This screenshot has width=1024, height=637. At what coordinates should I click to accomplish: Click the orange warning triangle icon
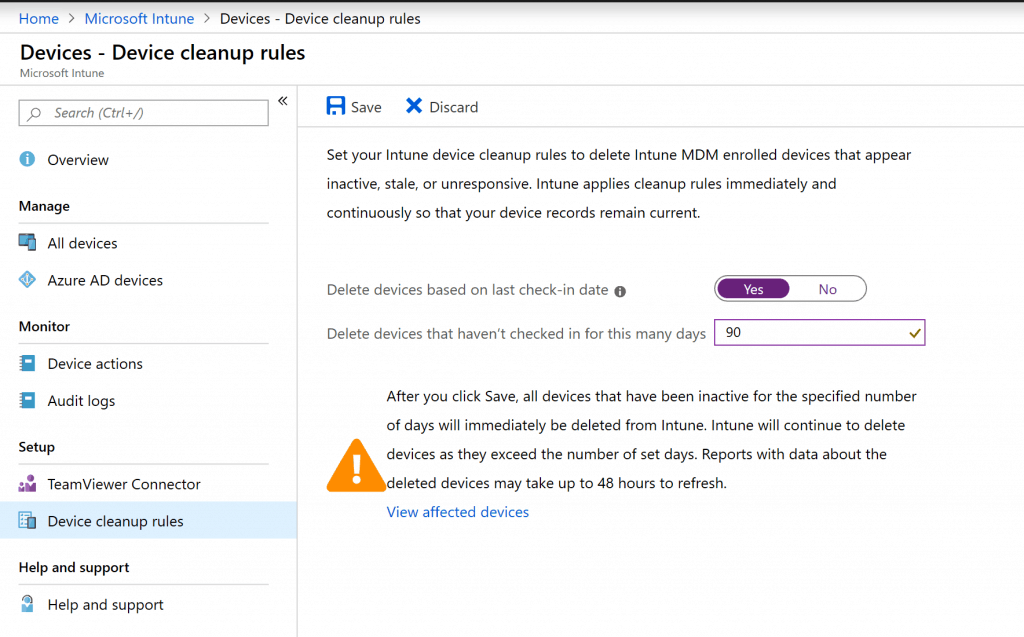click(356, 466)
